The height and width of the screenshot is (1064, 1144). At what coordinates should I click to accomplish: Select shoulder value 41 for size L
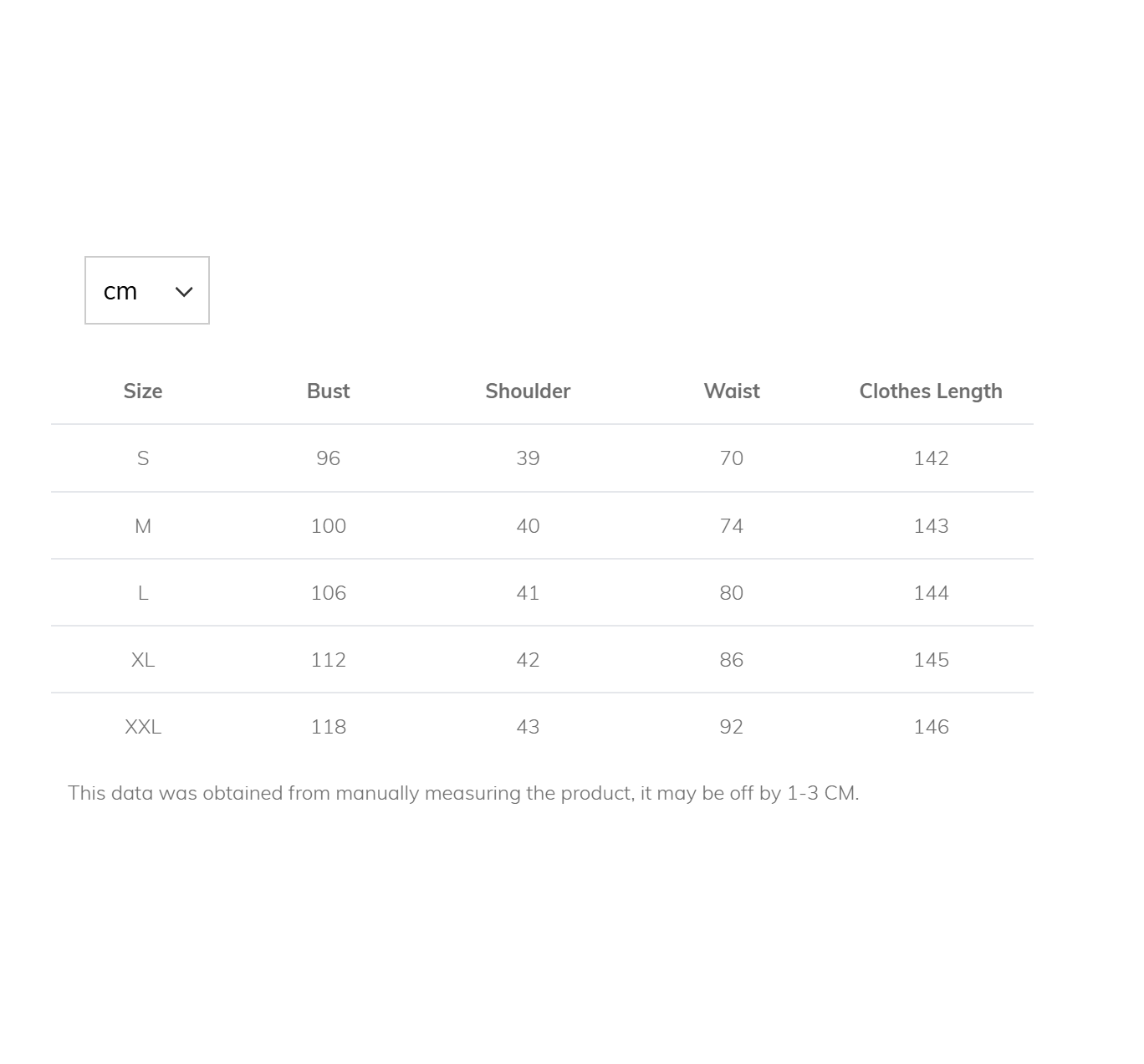(x=528, y=593)
